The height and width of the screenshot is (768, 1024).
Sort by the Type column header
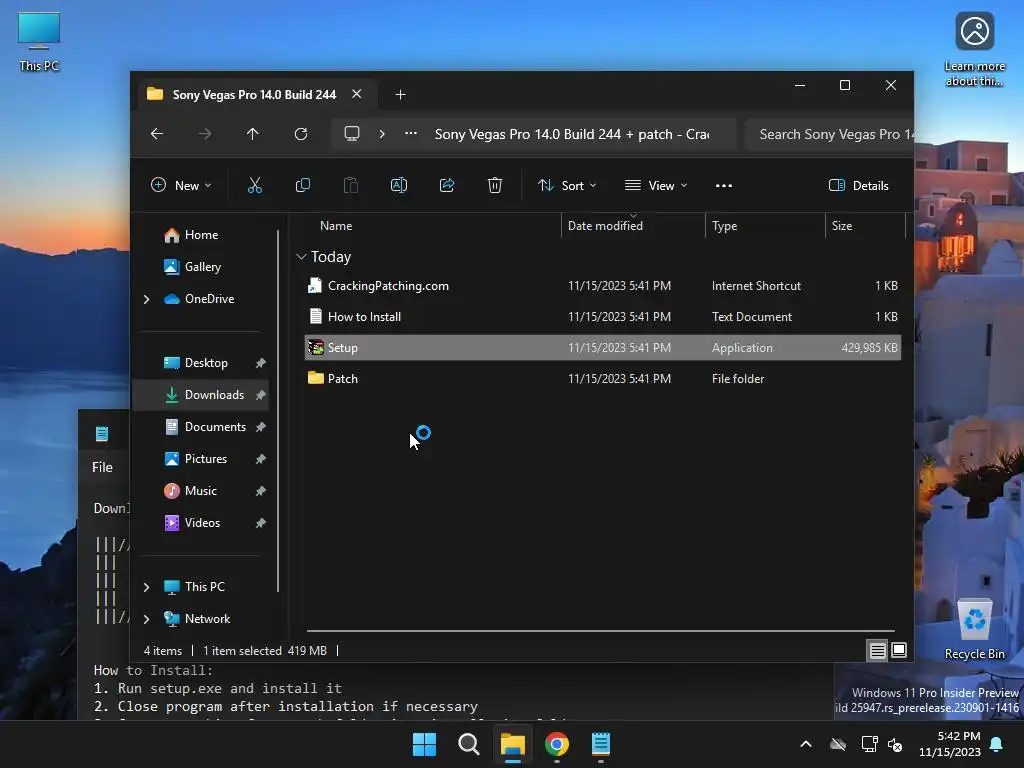click(724, 226)
